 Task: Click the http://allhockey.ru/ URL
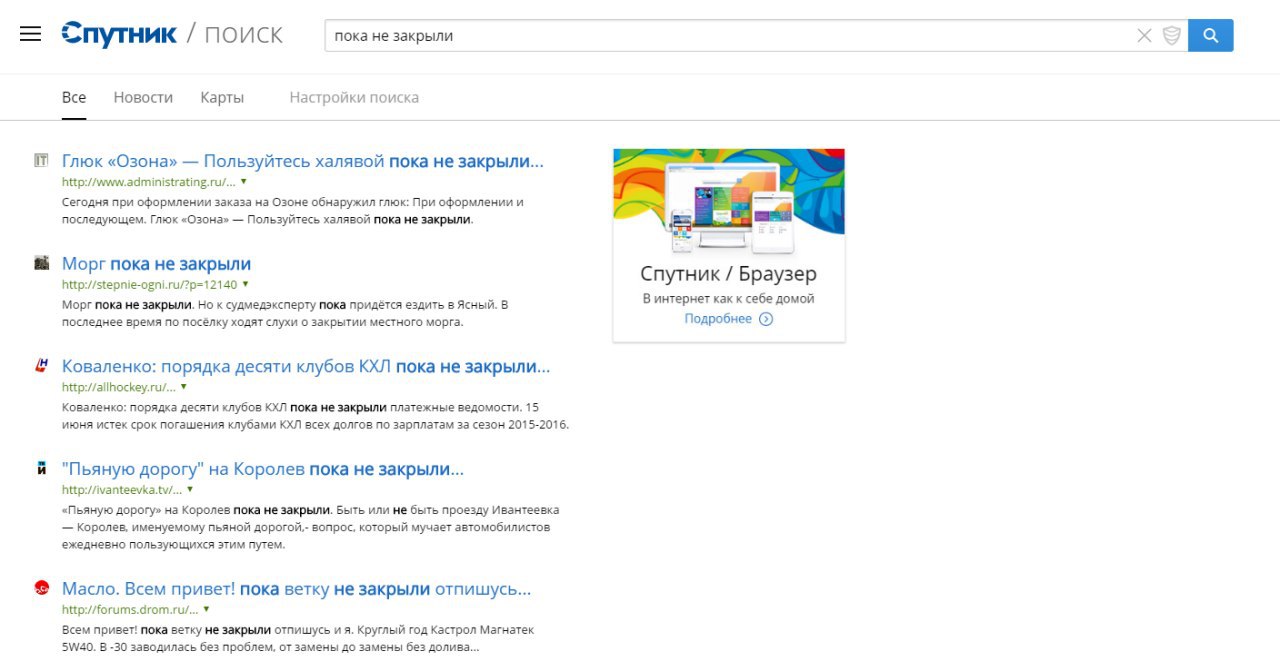[x=119, y=387]
